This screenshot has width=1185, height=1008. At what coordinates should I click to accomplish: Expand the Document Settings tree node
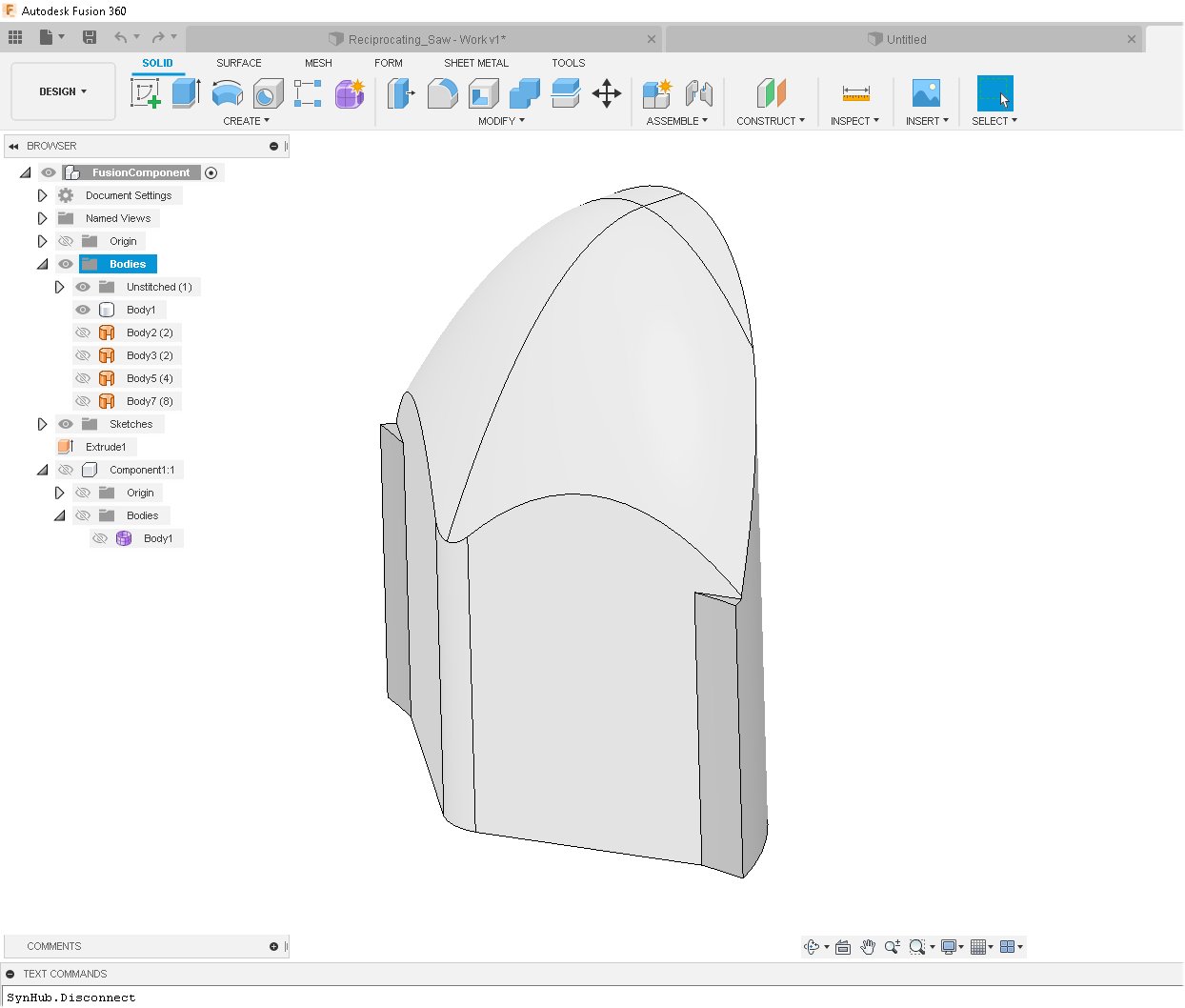tap(42, 195)
